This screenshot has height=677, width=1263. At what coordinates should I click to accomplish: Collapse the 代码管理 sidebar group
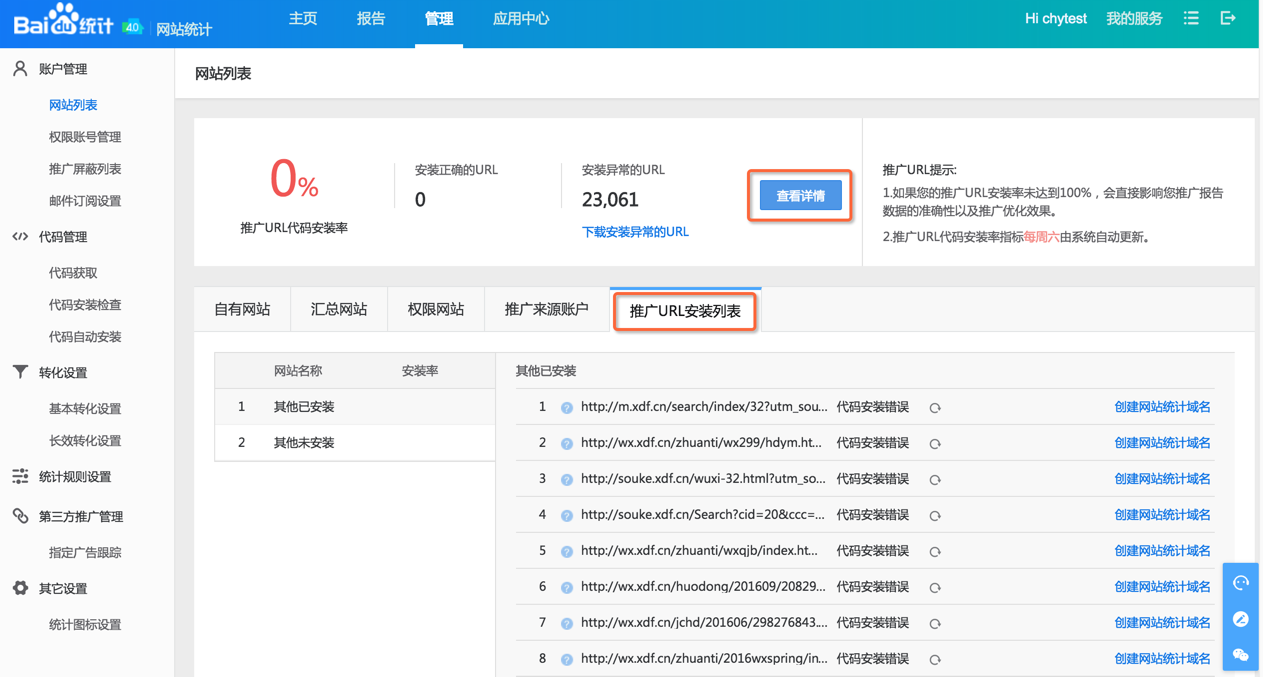[62, 237]
